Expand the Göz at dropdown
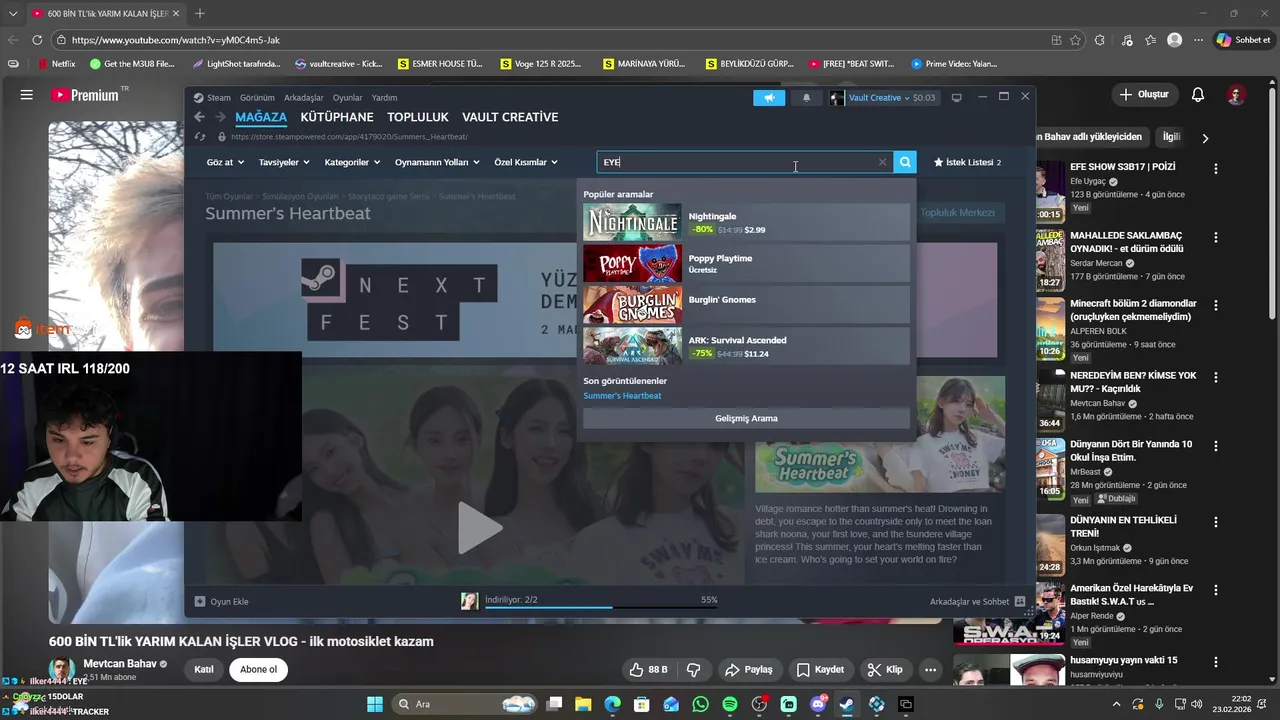Screen dimensions: 1280x720 [226, 162]
